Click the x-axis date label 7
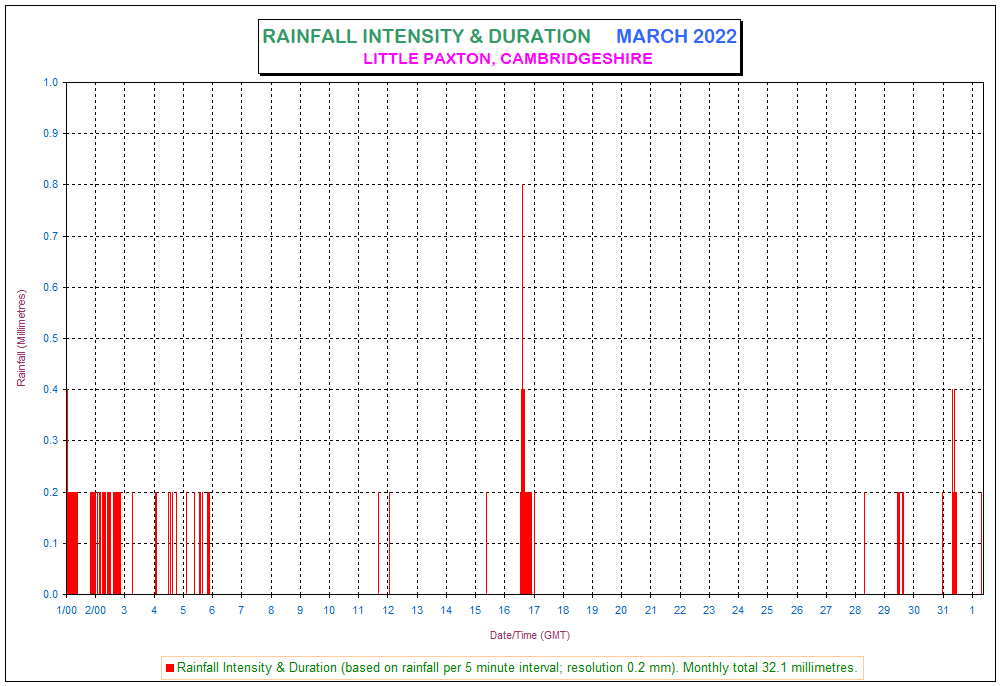 click(x=241, y=610)
